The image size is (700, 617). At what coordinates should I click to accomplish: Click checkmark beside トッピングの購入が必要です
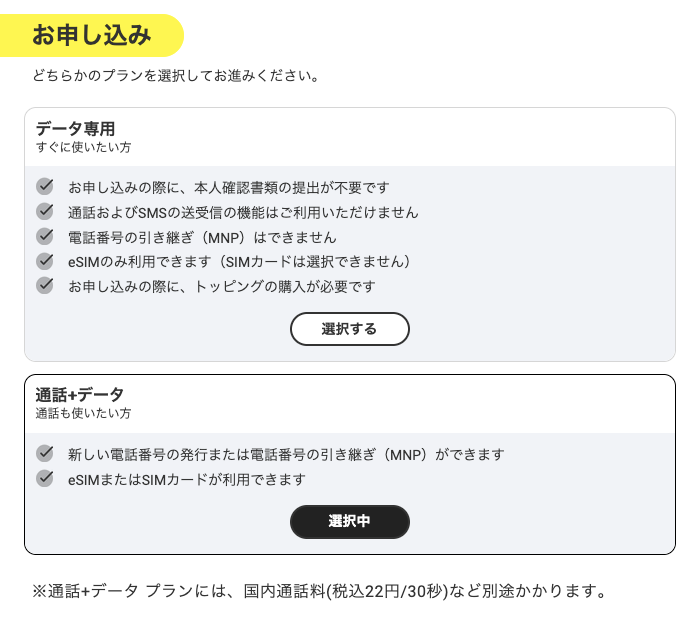(44, 286)
